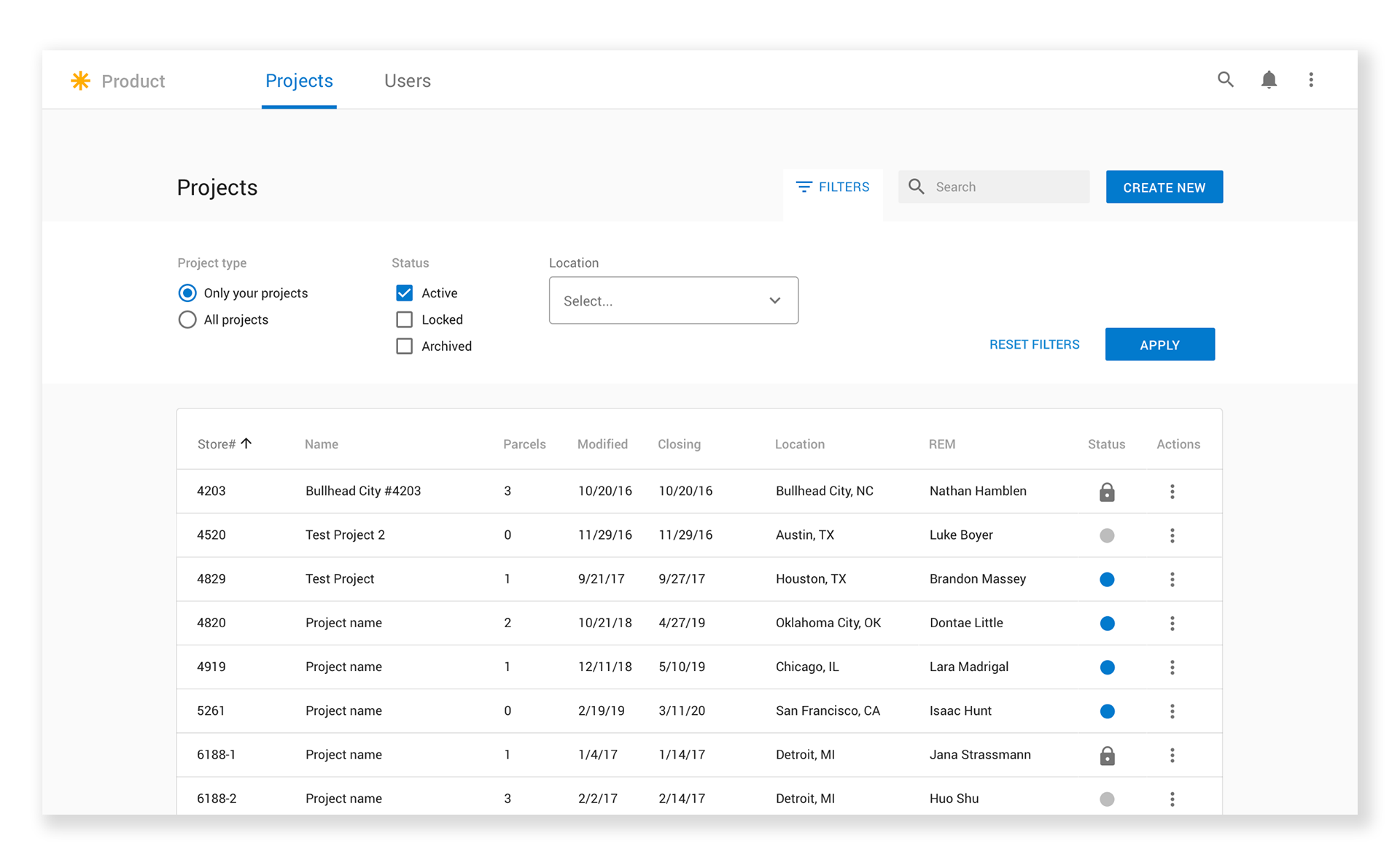Open actions menu for store 6188-2
Screen dimensions: 1400x865
click(1172, 799)
